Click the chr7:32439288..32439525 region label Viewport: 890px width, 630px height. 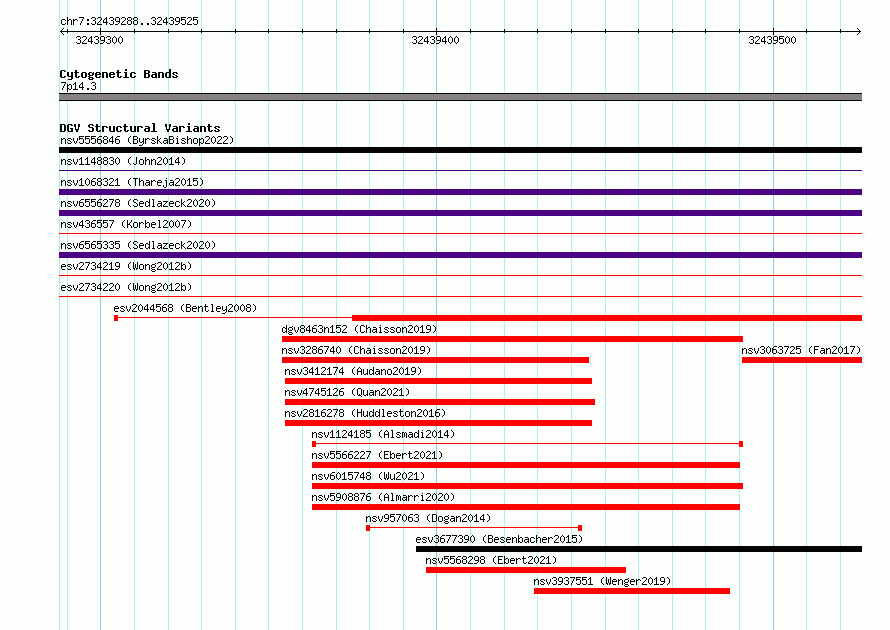click(x=129, y=21)
